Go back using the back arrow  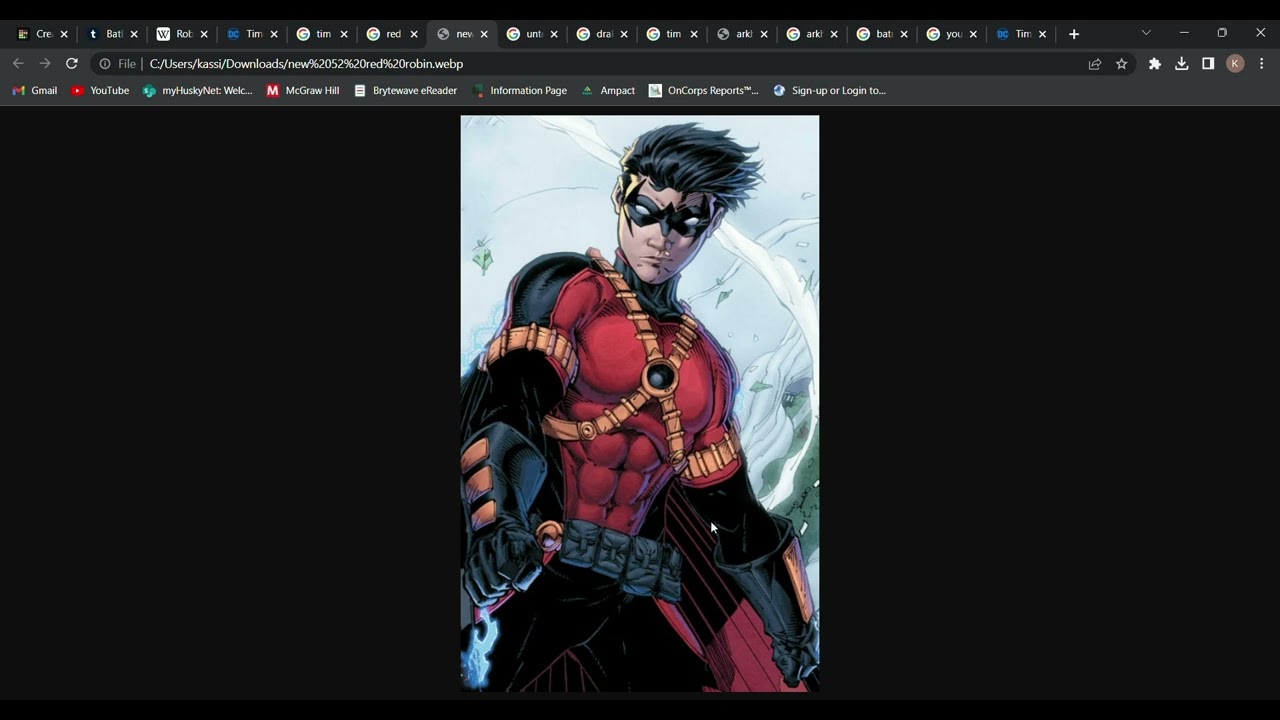18,63
